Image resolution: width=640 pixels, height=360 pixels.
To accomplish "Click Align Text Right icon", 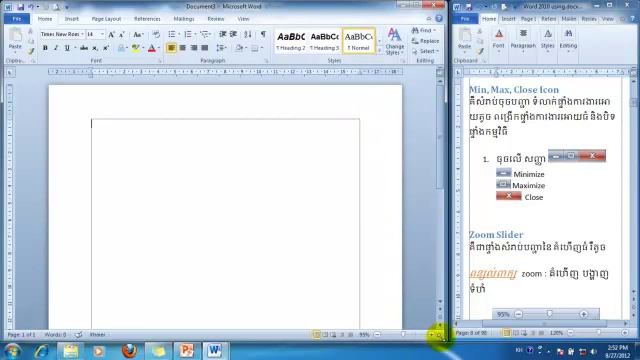I will 194,48.
